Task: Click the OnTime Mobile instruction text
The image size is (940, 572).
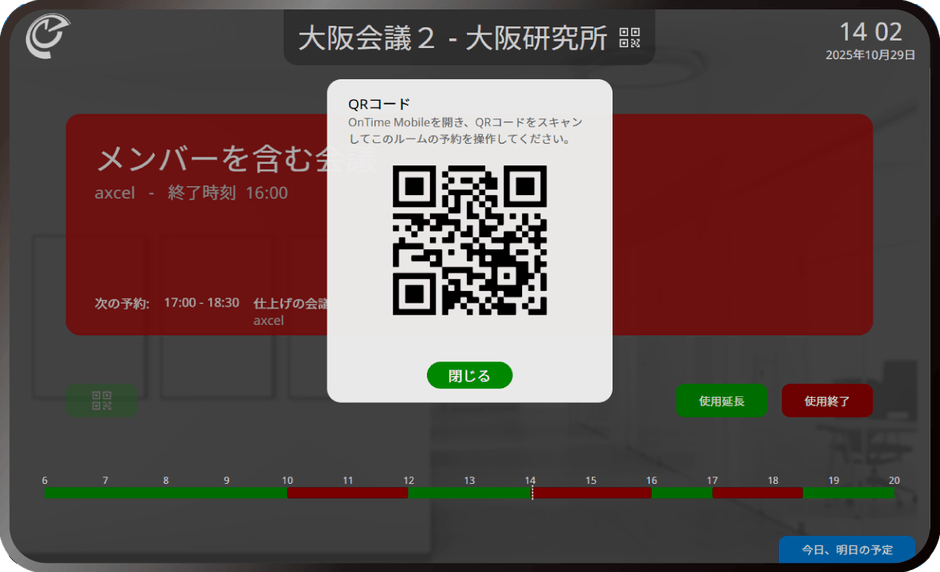Action: (x=465, y=130)
